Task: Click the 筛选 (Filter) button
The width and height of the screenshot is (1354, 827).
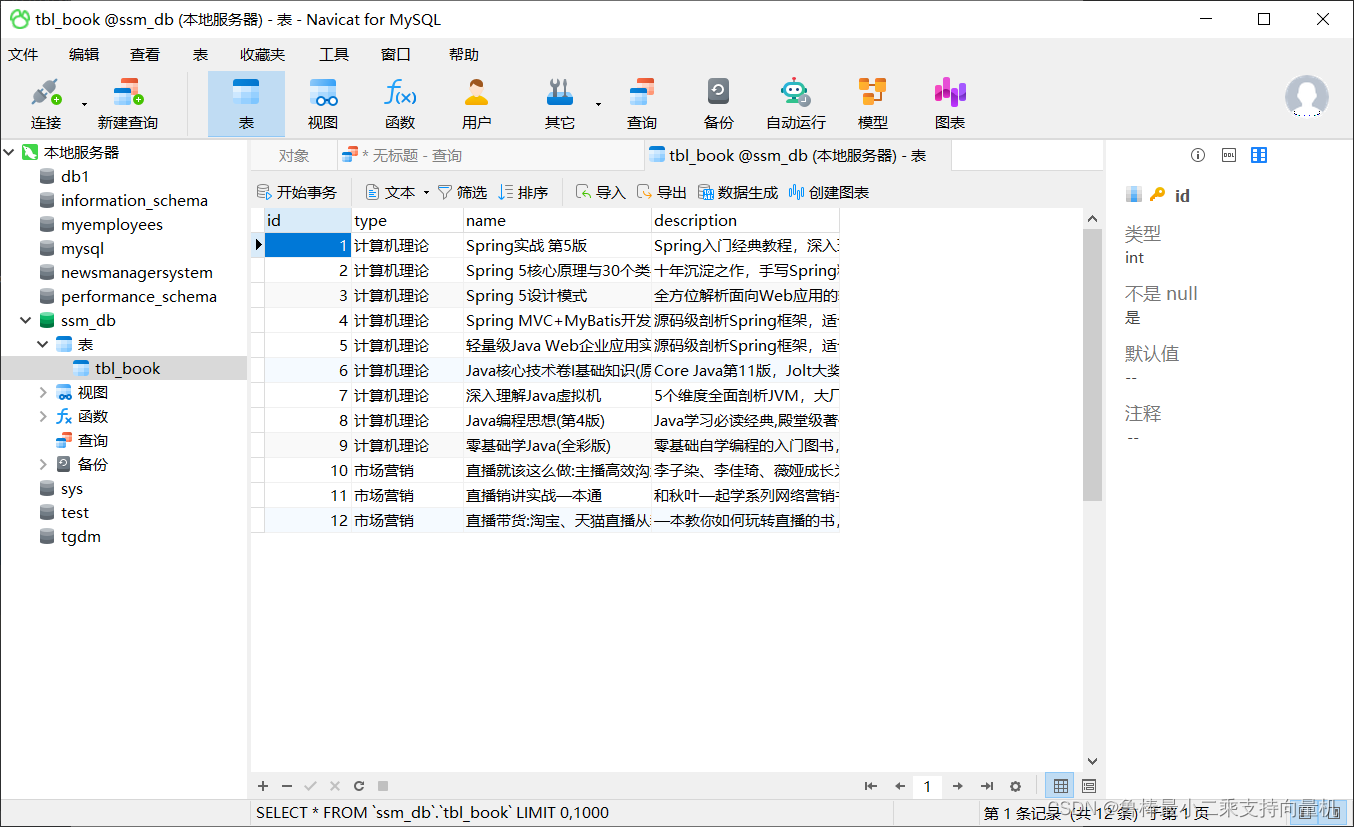Action: coord(463,192)
